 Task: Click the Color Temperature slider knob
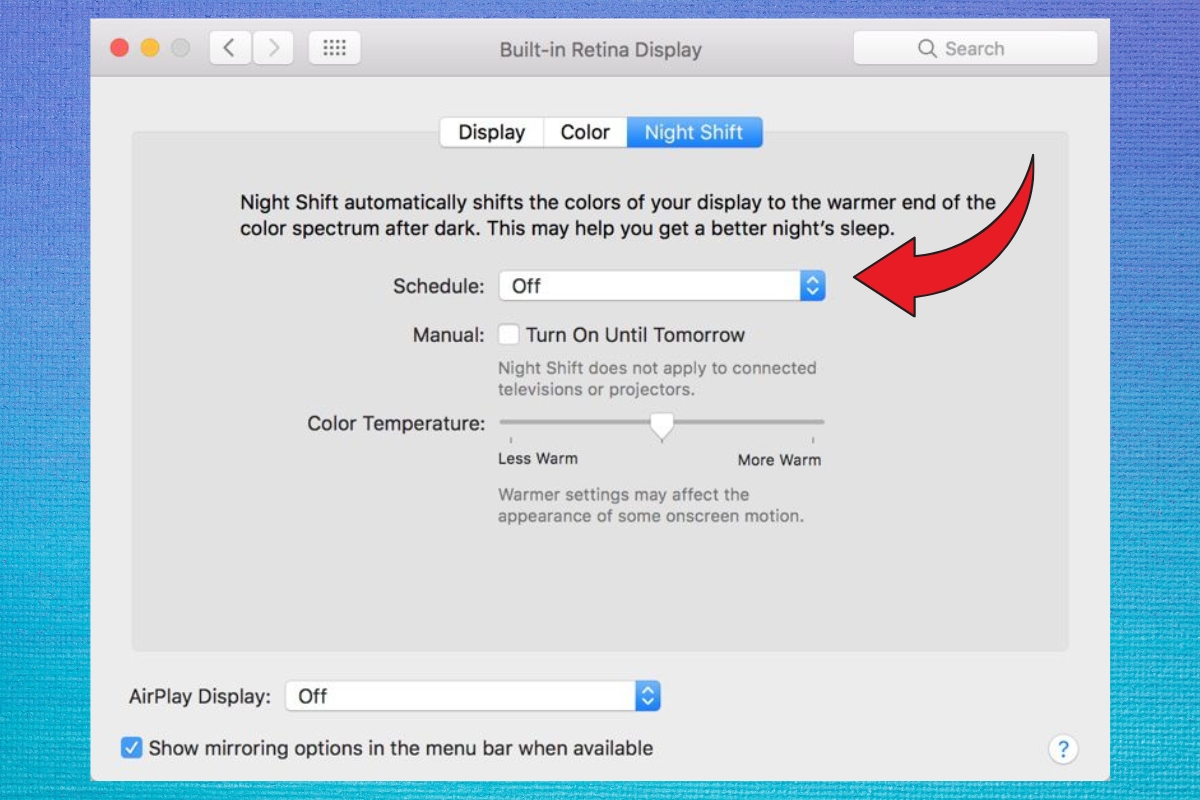(x=661, y=425)
